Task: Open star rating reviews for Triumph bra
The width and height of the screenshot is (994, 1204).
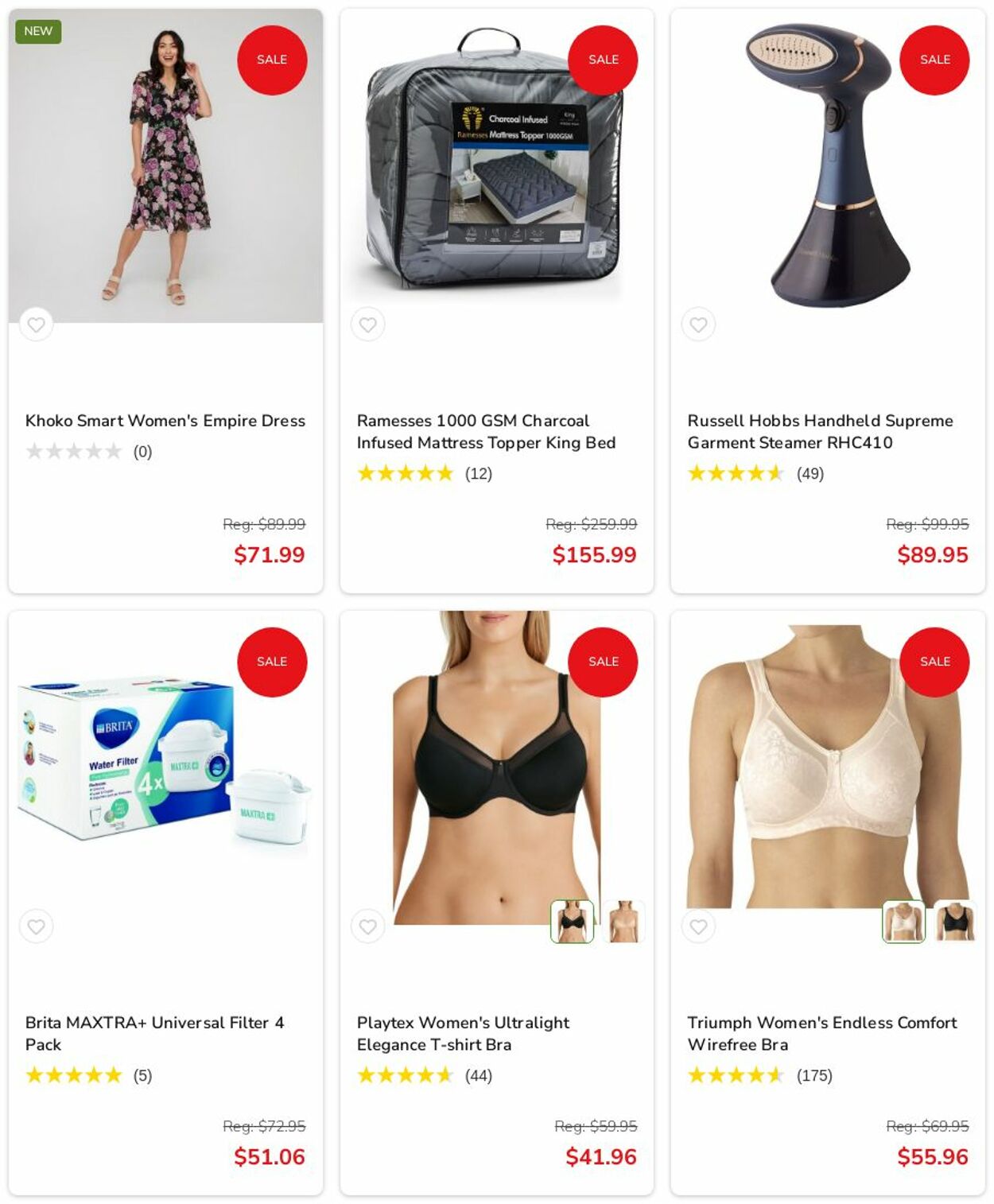Action: [759, 1076]
